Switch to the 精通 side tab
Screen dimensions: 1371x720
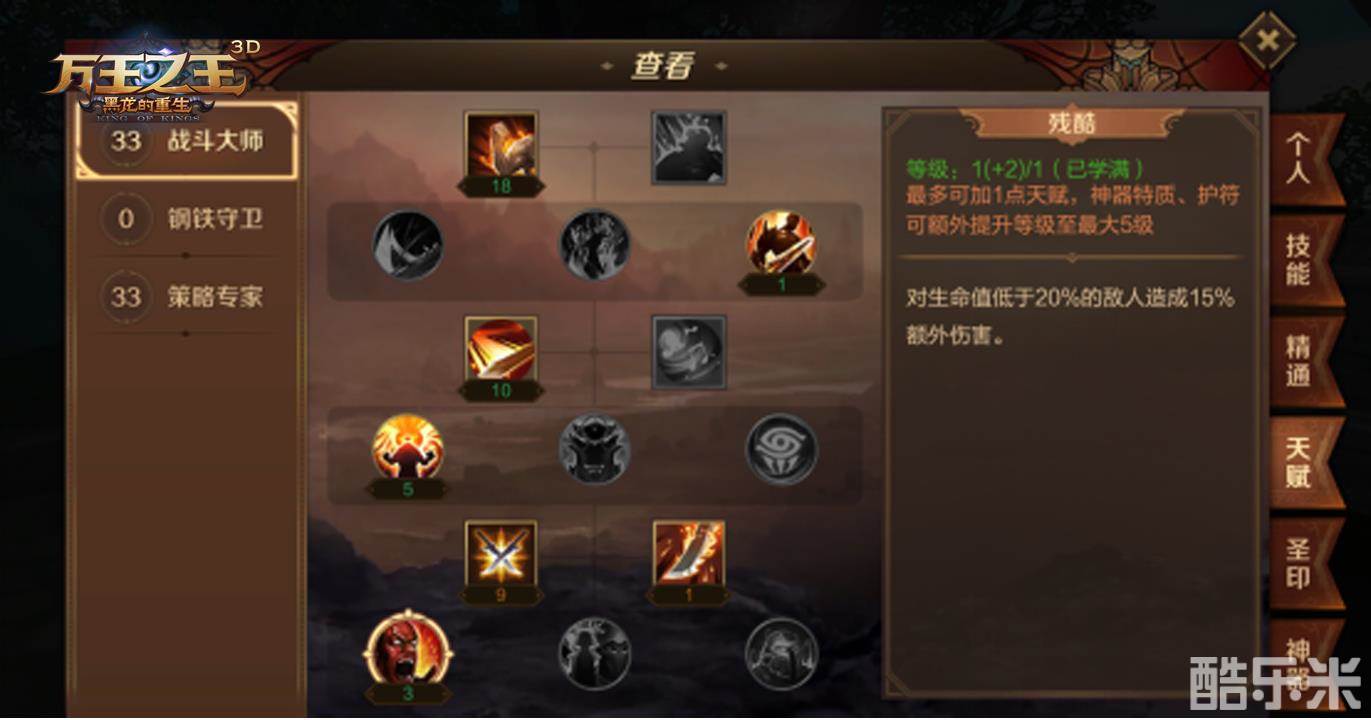pos(1302,361)
